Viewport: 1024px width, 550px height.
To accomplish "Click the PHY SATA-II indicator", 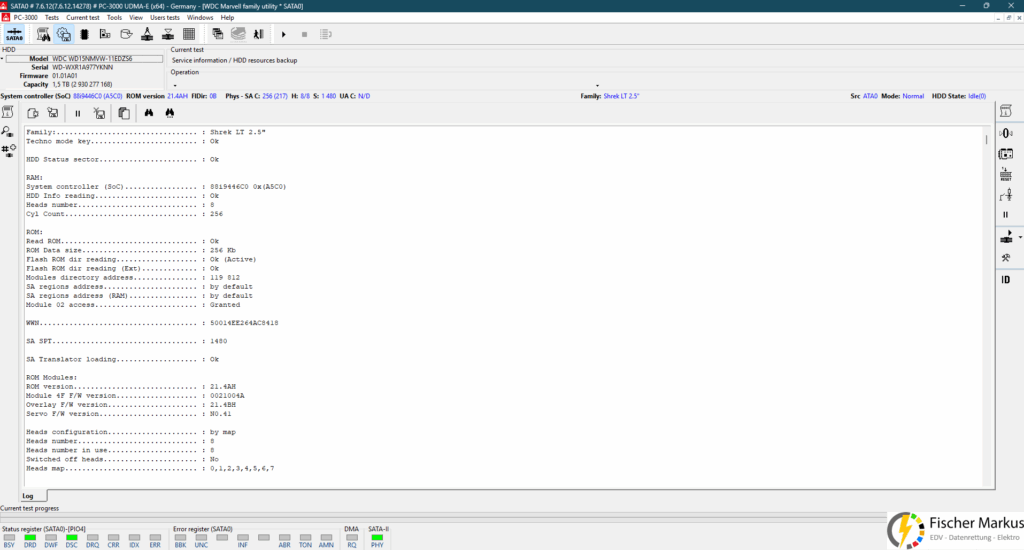I will [x=377, y=538].
